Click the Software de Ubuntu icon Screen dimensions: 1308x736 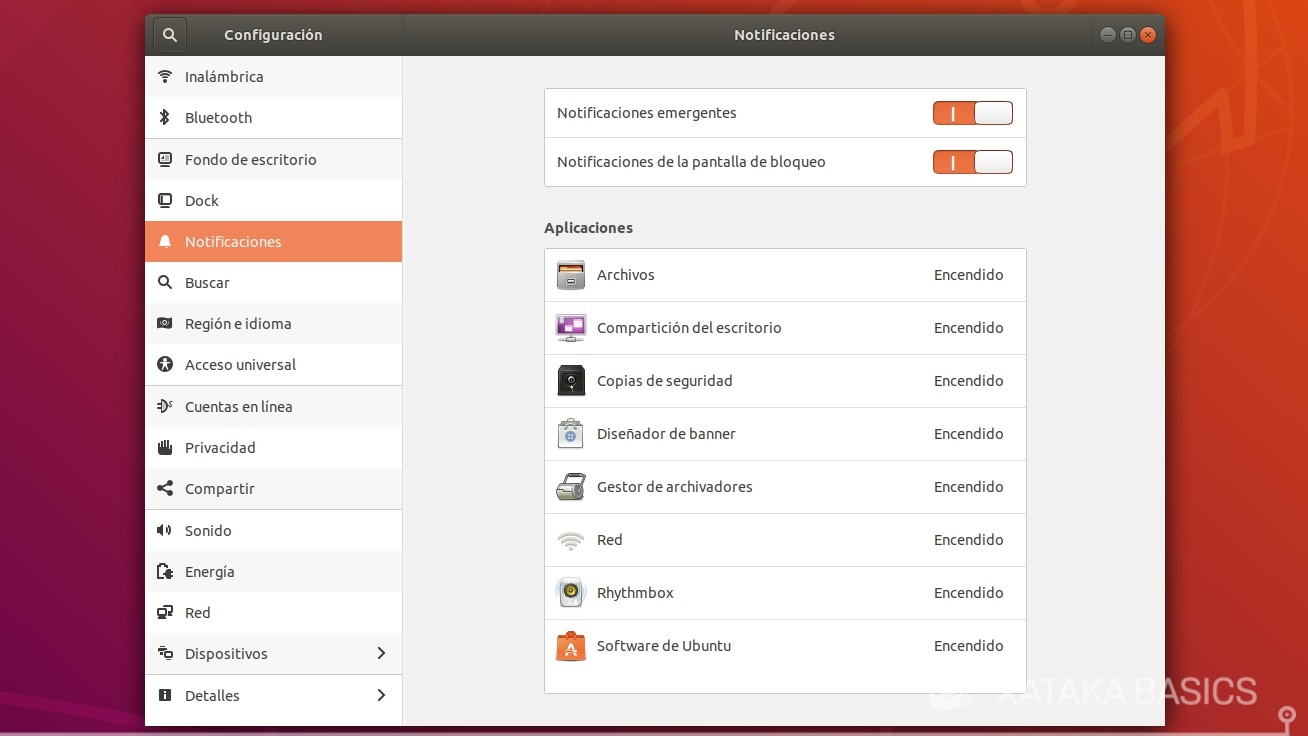570,645
